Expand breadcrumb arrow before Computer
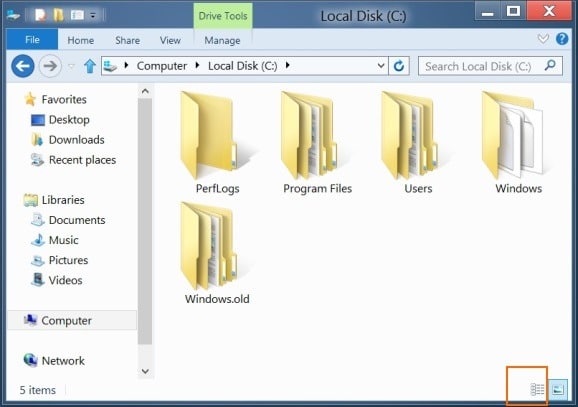This screenshot has height=407, width=578. click(x=126, y=65)
